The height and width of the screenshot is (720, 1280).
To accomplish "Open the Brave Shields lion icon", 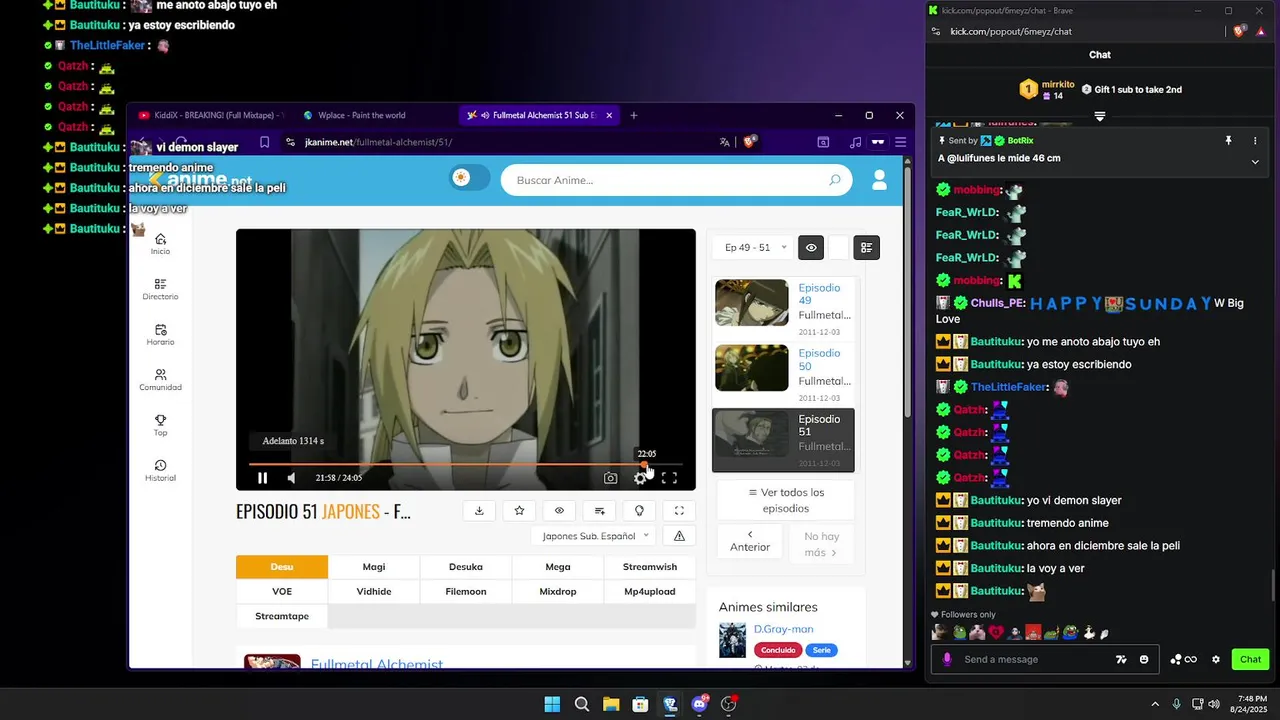I will tap(749, 142).
